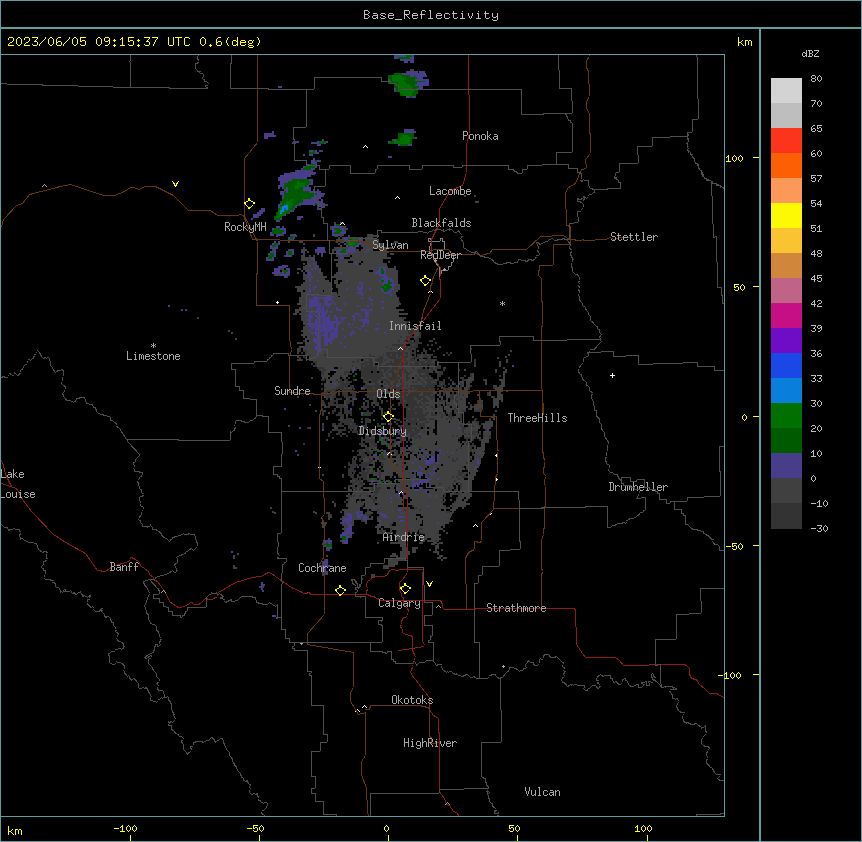Viewport: 862px width, 842px height.
Task: Select the slate 0–10 dBZ legend swatch
Action: click(786, 466)
